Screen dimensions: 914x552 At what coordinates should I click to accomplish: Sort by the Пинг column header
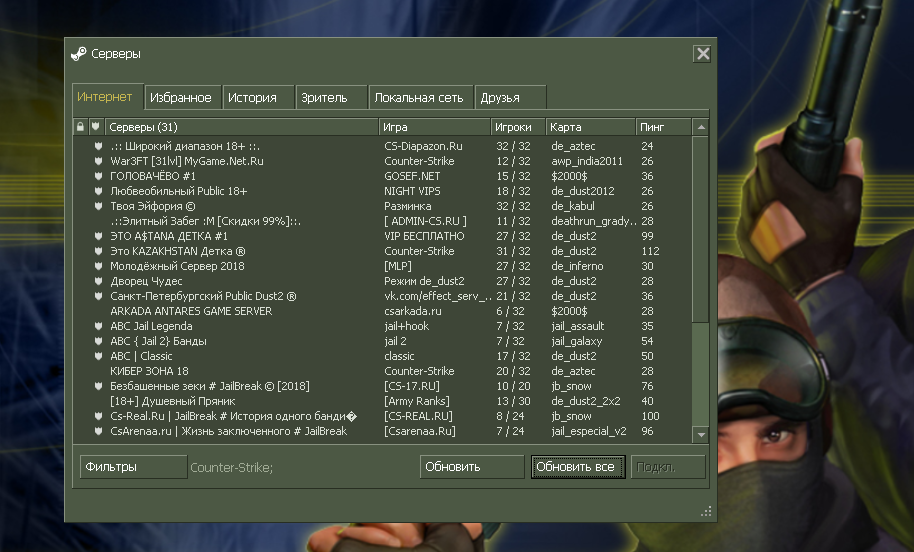point(663,126)
